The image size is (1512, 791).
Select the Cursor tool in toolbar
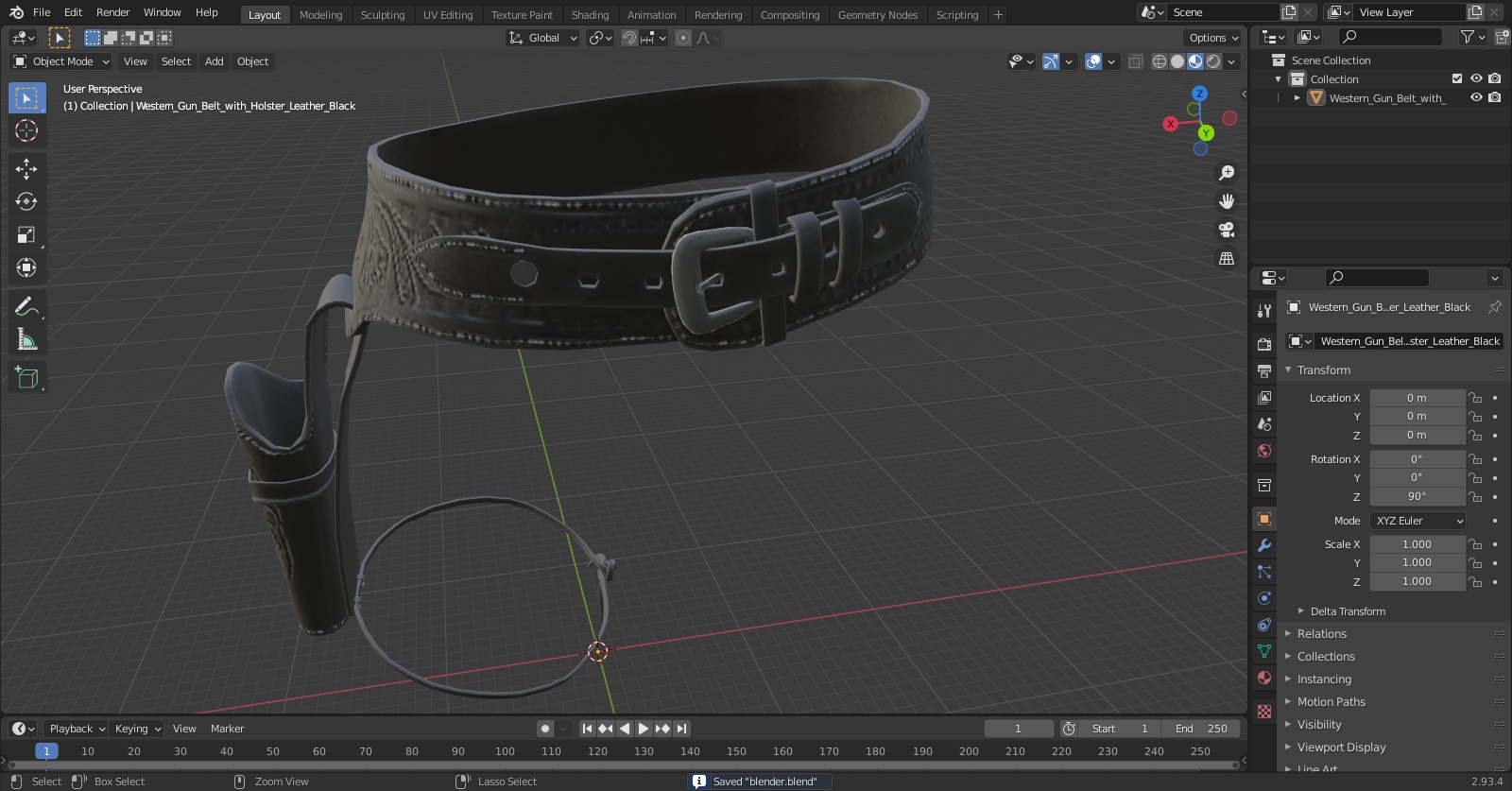26,130
